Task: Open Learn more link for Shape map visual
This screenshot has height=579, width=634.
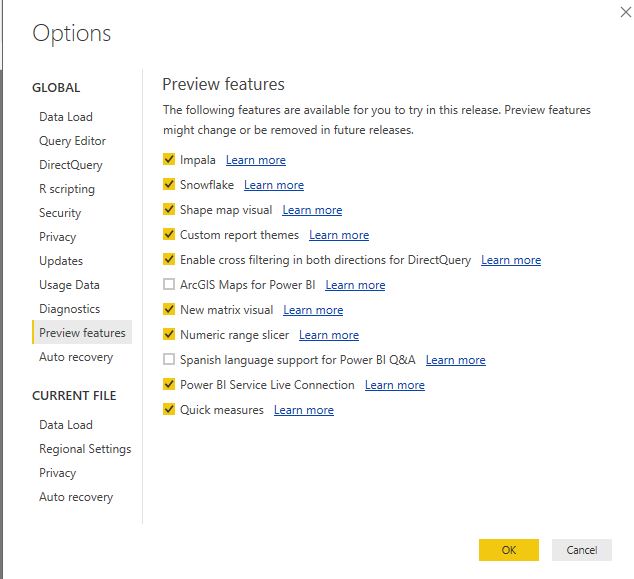Action: (312, 210)
